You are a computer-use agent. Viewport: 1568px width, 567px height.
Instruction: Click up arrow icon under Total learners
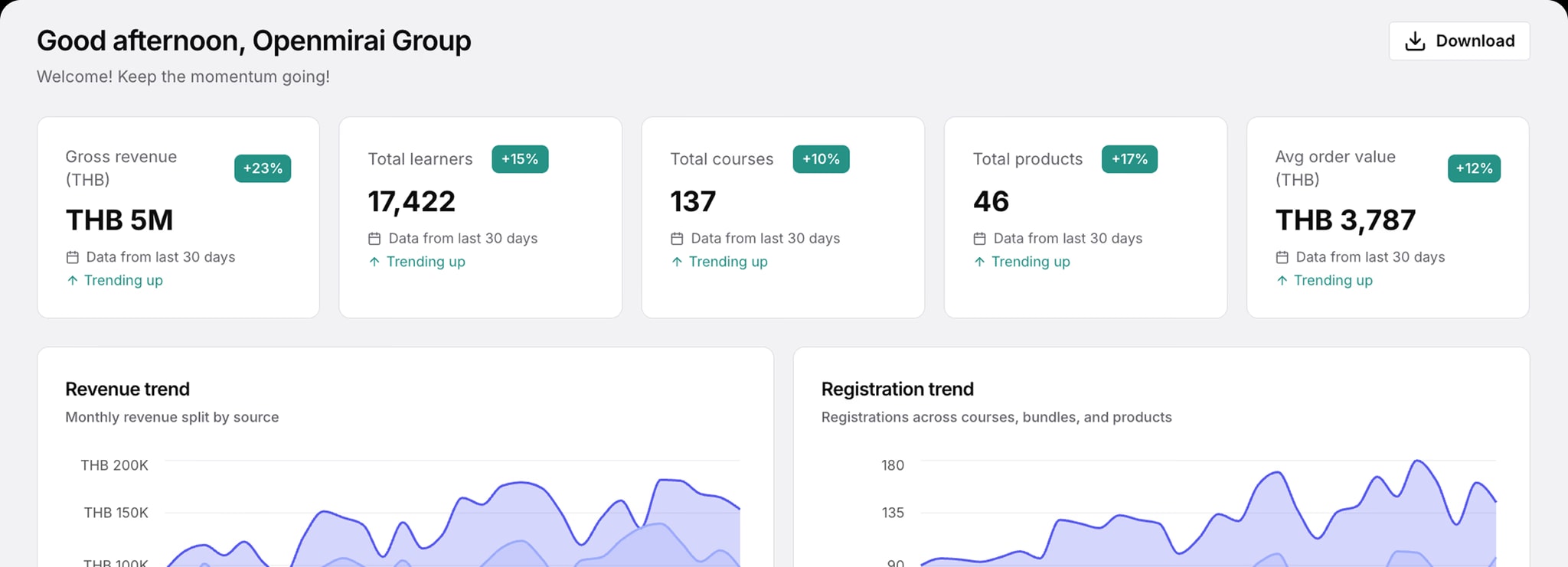374,262
